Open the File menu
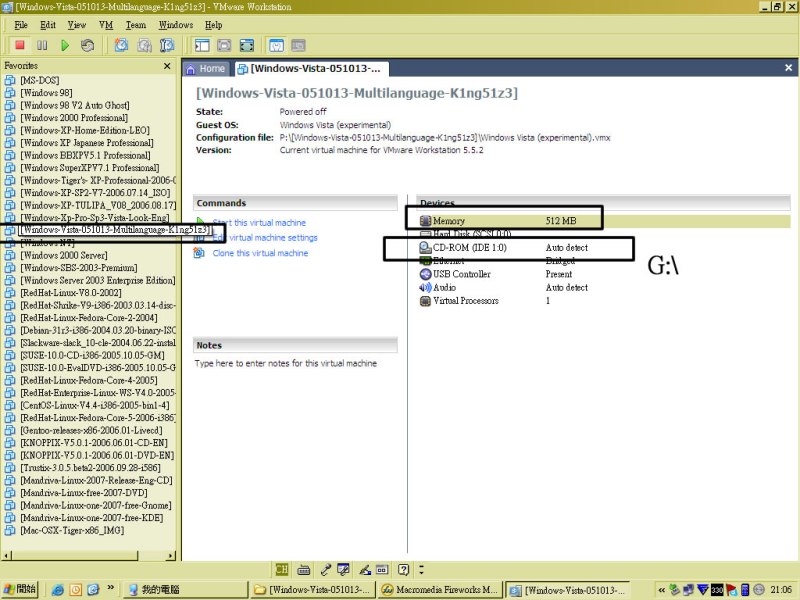 coord(21,25)
